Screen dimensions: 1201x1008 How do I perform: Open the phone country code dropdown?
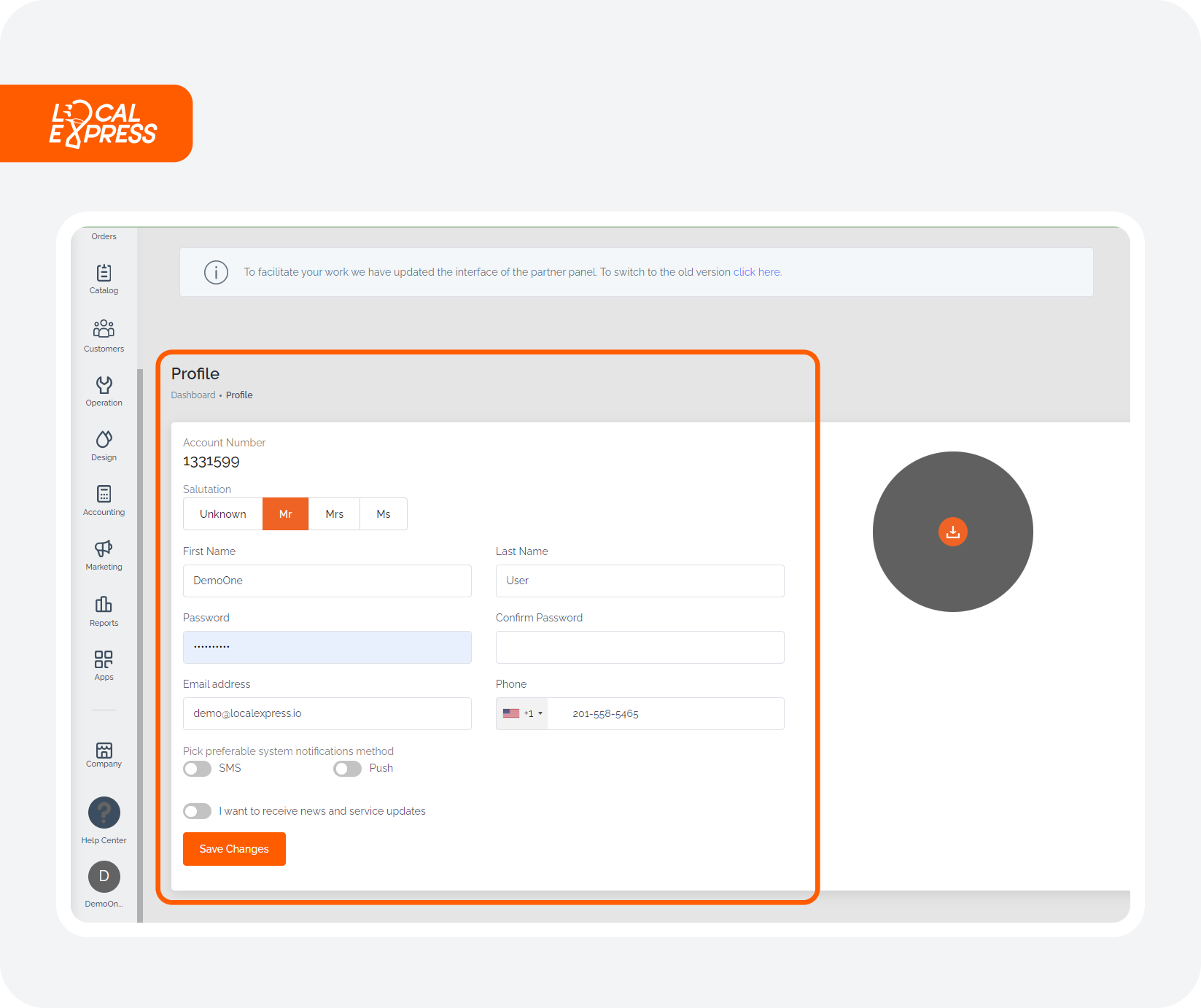pos(521,713)
